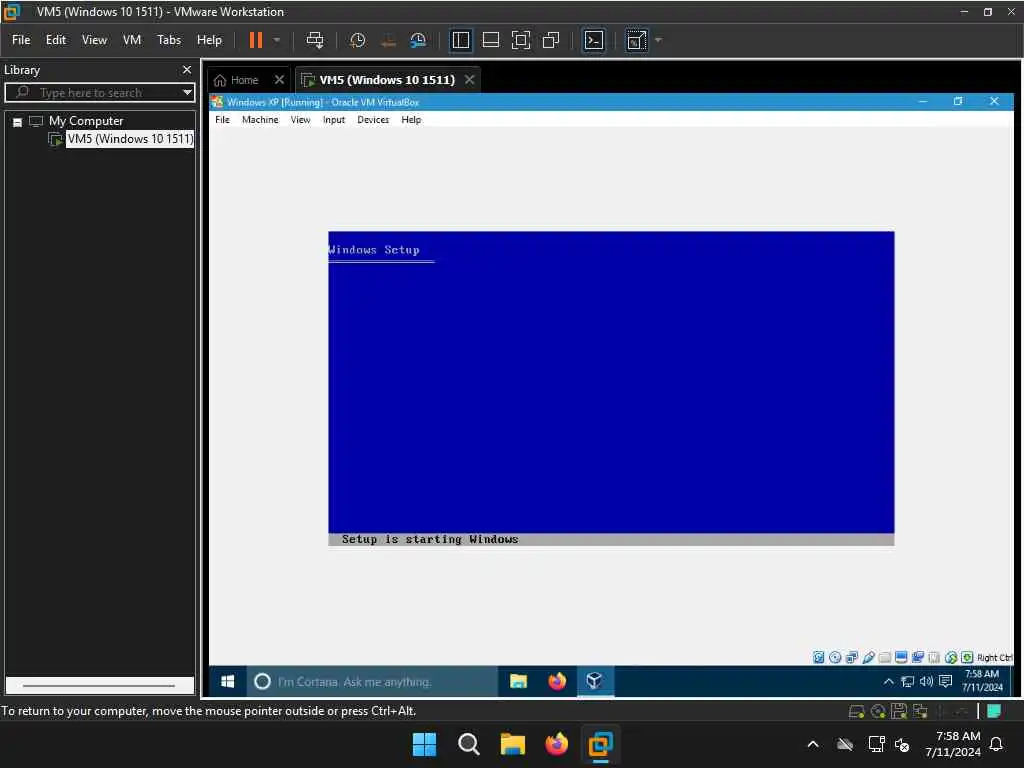
Task: Click the VirtualBox mouse integration status icon
Action: [951, 657]
